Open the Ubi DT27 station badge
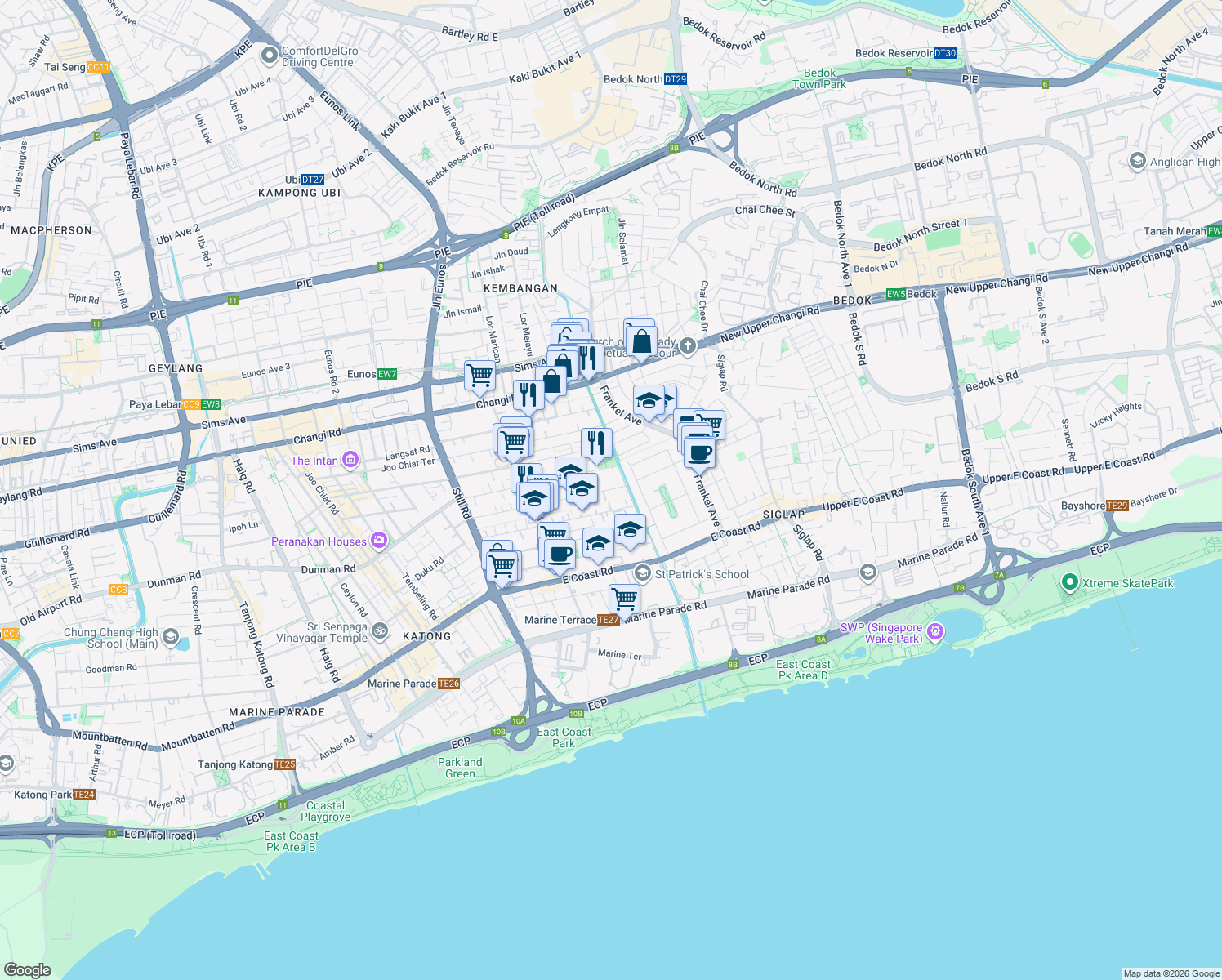Viewport: 1222px width, 980px height. (313, 180)
